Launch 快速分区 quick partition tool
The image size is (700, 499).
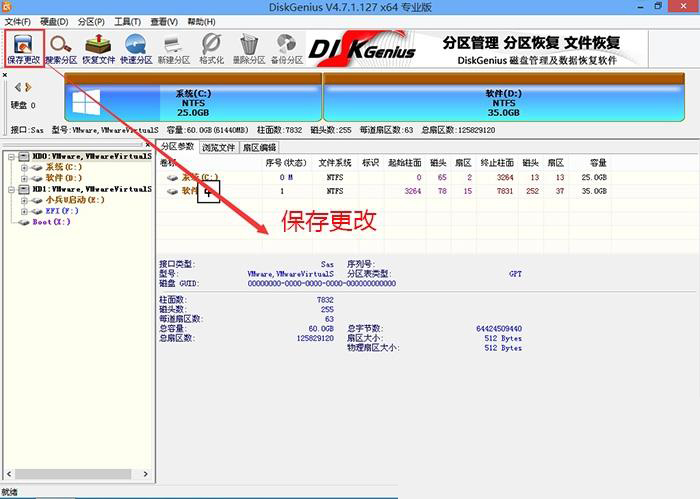click(x=136, y=47)
